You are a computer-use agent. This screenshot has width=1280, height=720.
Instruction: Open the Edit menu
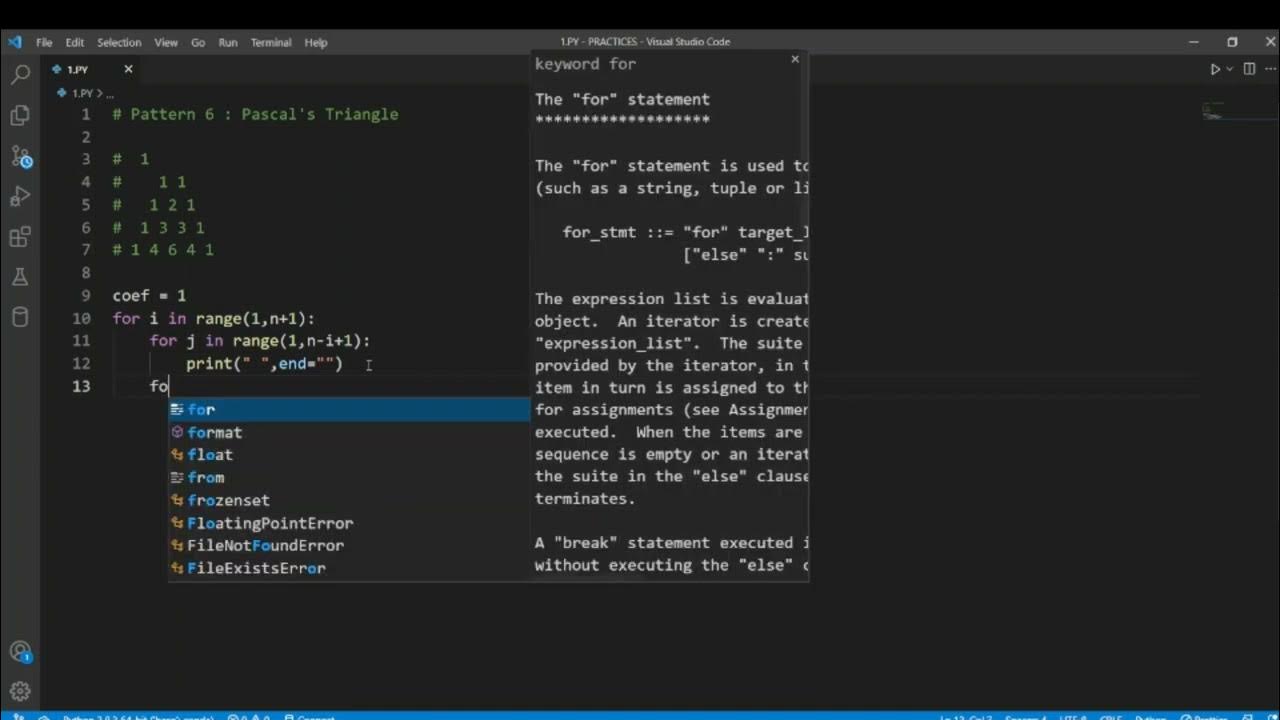(x=75, y=42)
